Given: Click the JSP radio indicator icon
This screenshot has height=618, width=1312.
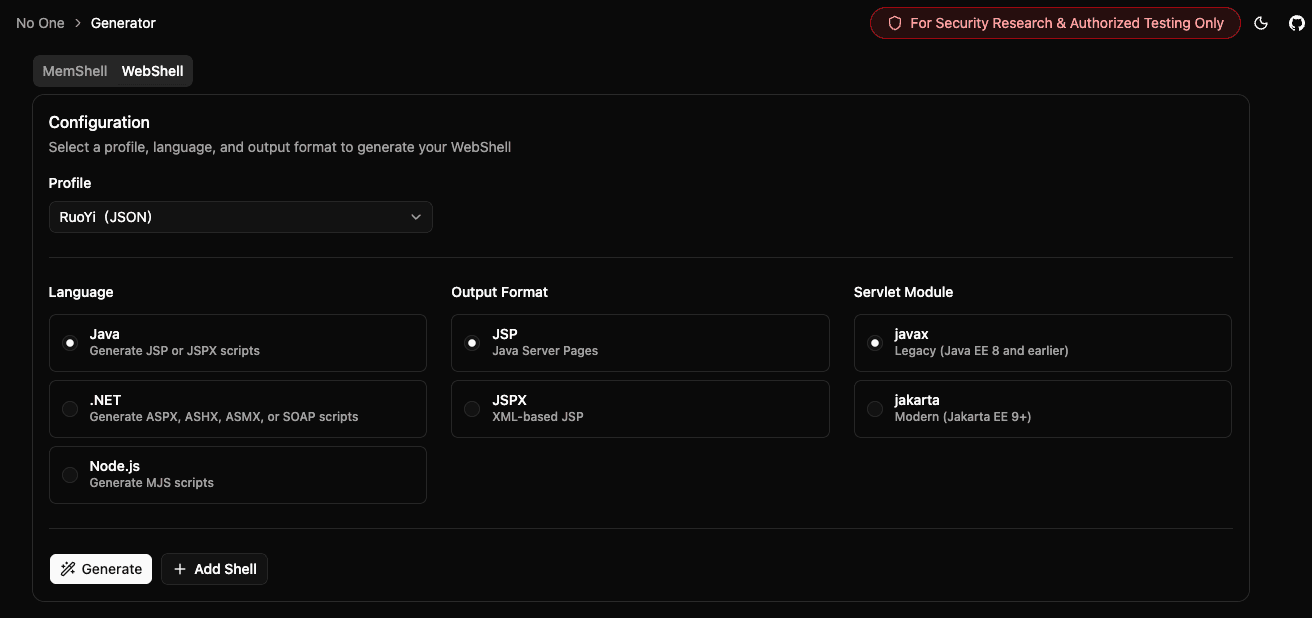Looking at the screenshot, I should 472,342.
